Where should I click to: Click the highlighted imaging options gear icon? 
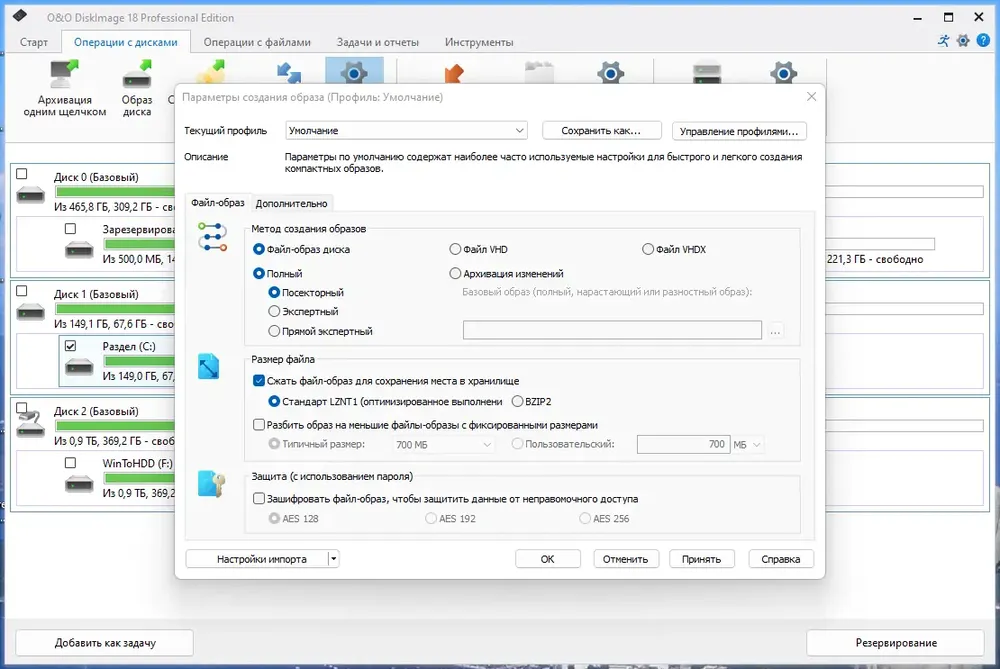[x=354, y=72]
